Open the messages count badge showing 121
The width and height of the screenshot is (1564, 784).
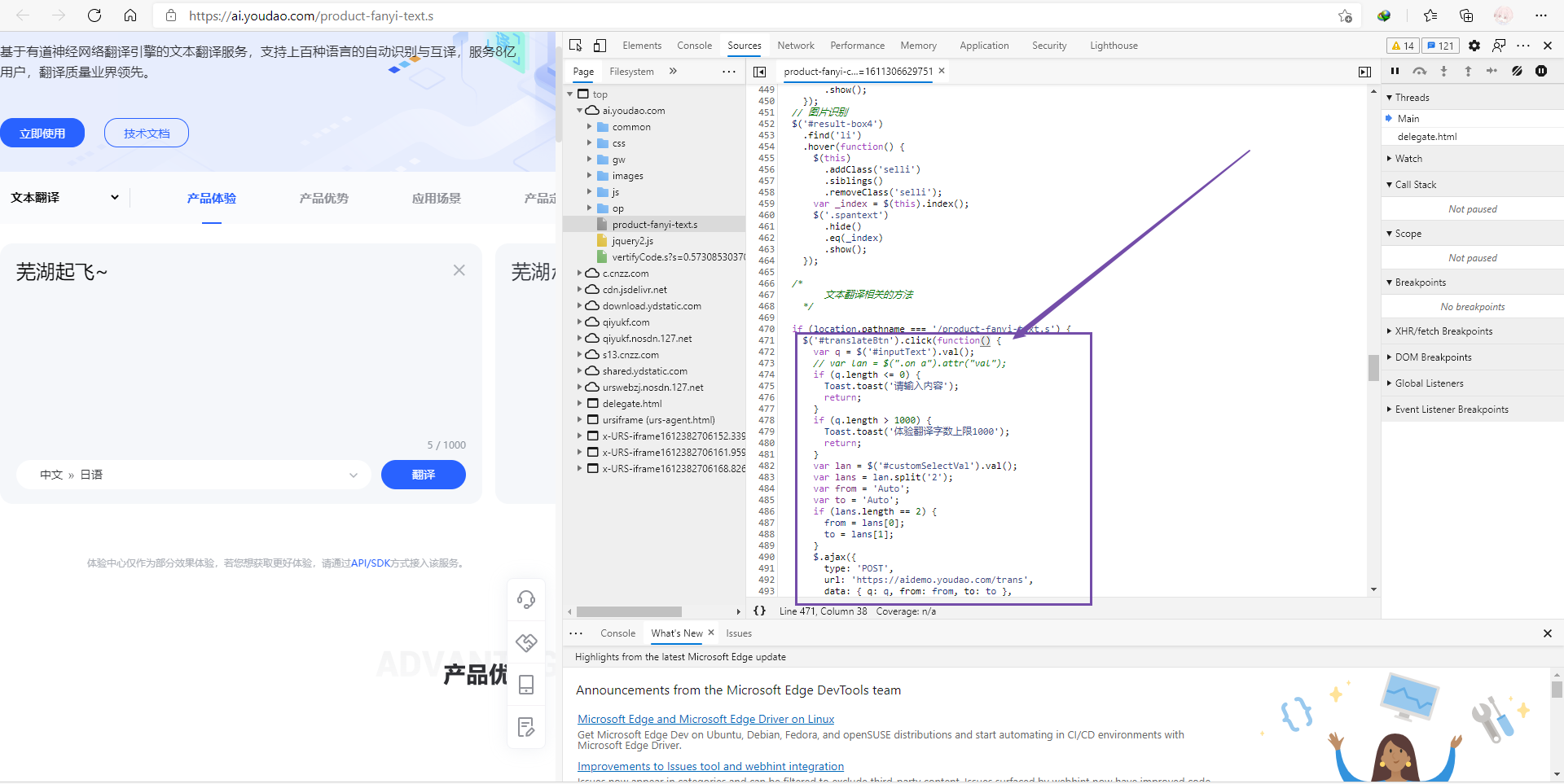point(1441,46)
